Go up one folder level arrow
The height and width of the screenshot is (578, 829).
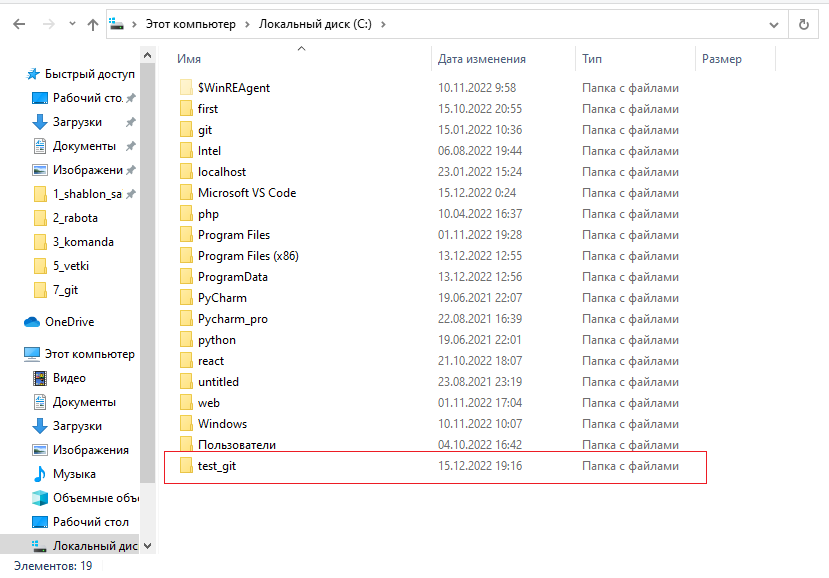pyautogui.click(x=93, y=24)
